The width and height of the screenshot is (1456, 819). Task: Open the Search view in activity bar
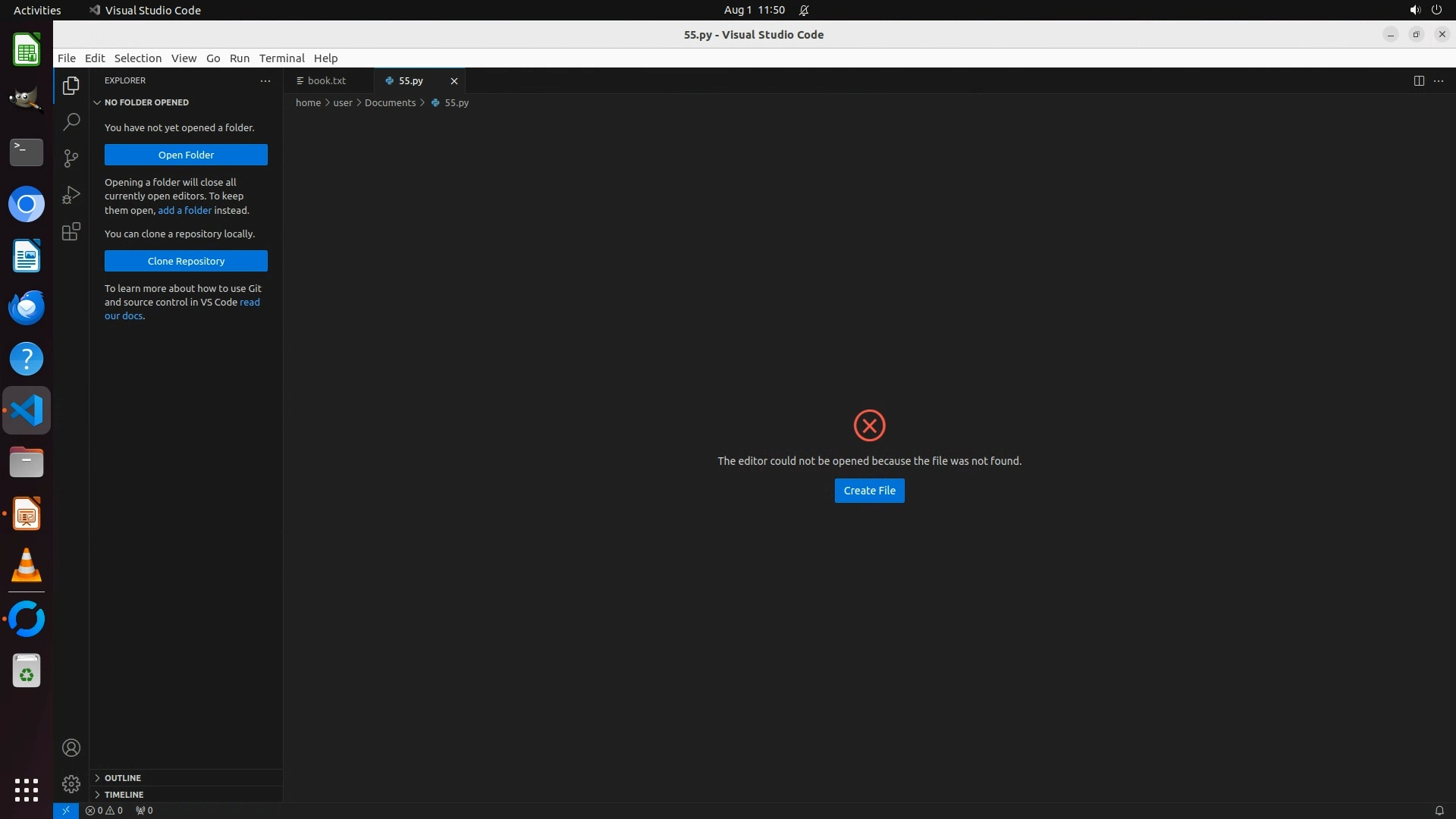(71, 121)
